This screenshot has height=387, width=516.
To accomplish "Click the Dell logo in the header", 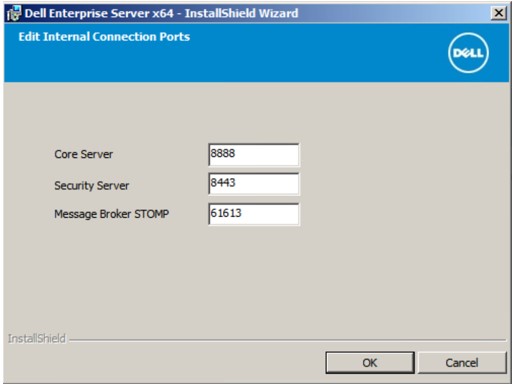I will 468,53.
